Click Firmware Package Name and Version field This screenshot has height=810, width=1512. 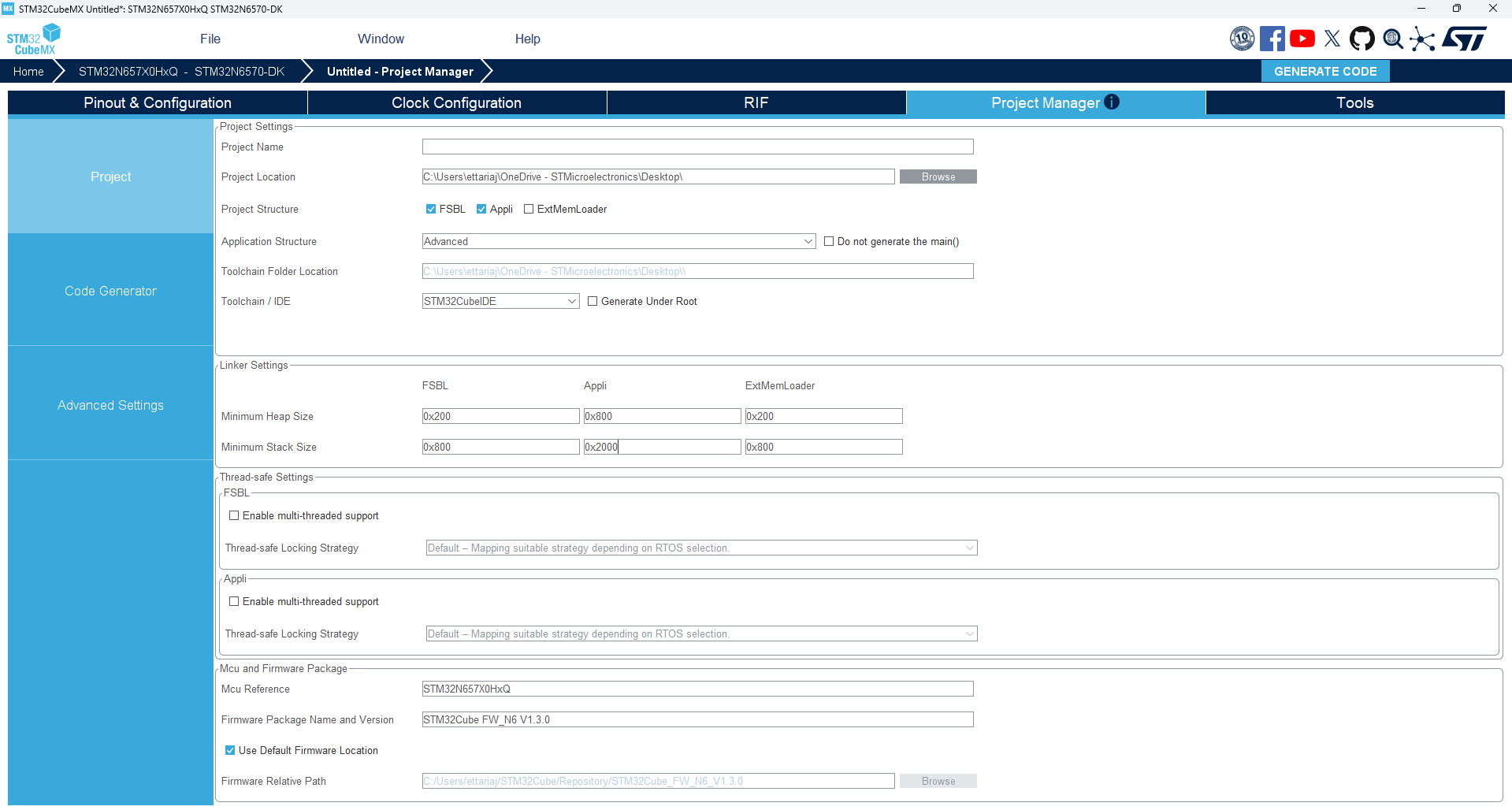697,719
